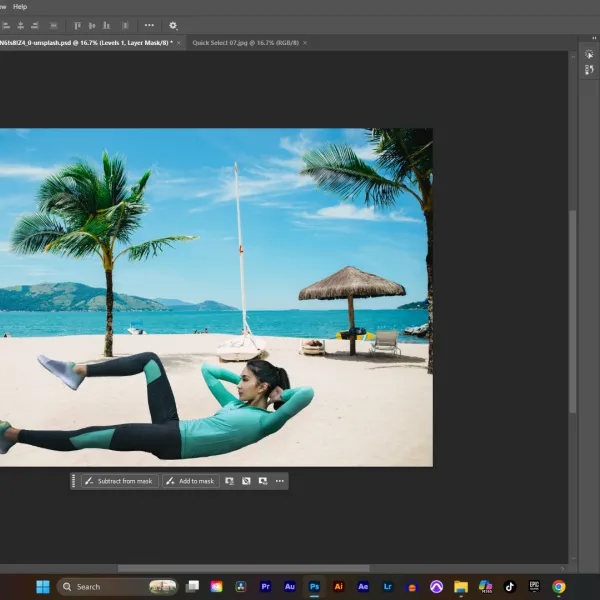The width and height of the screenshot is (600, 600).
Task: Switch to Quick Select 07.jpg tab
Action: click(245, 43)
